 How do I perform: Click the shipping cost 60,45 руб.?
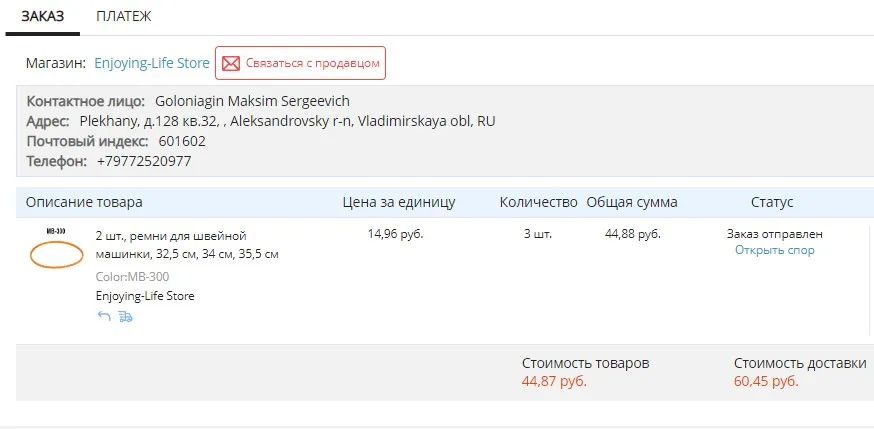766,381
